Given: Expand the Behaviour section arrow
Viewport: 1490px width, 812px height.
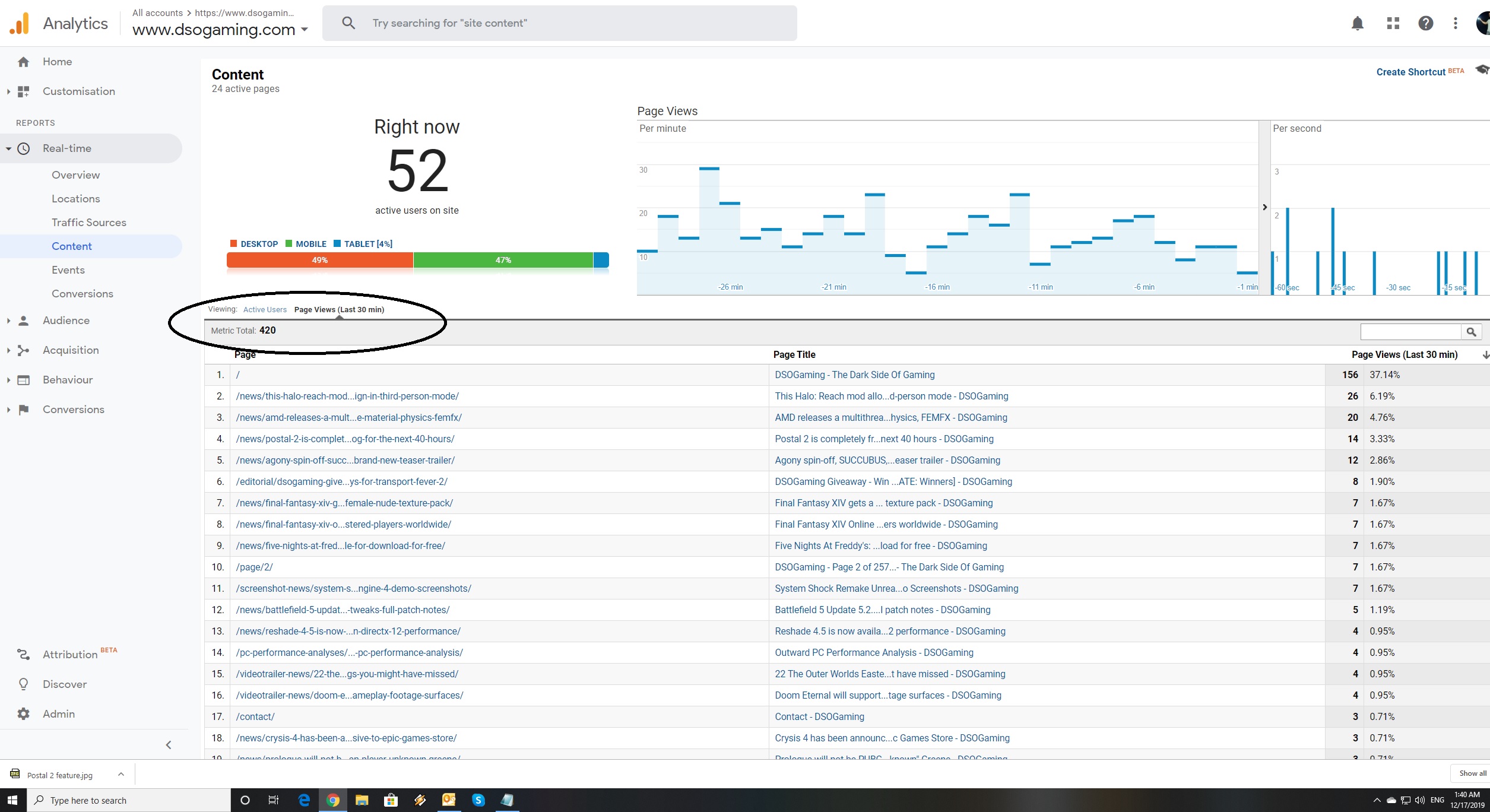Looking at the screenshot, I should pos(8,380).
